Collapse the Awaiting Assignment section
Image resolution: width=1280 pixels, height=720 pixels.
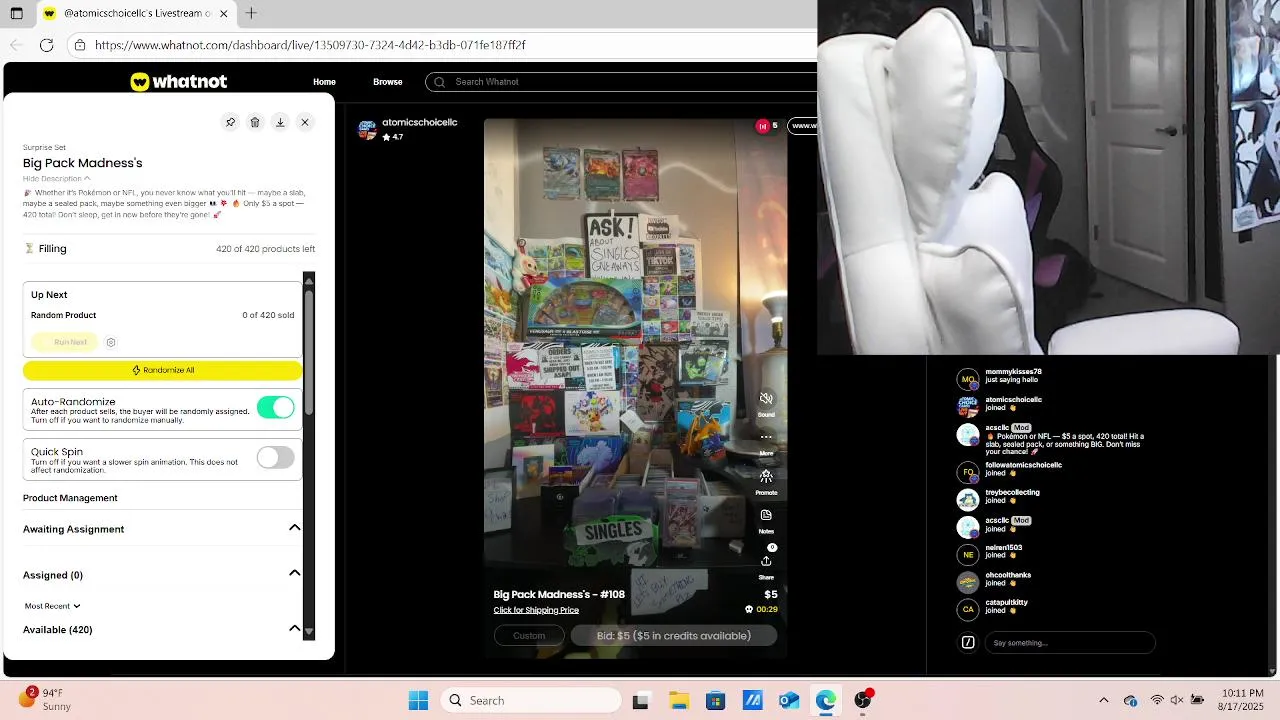pyautogui.click(x=295, y=528)
